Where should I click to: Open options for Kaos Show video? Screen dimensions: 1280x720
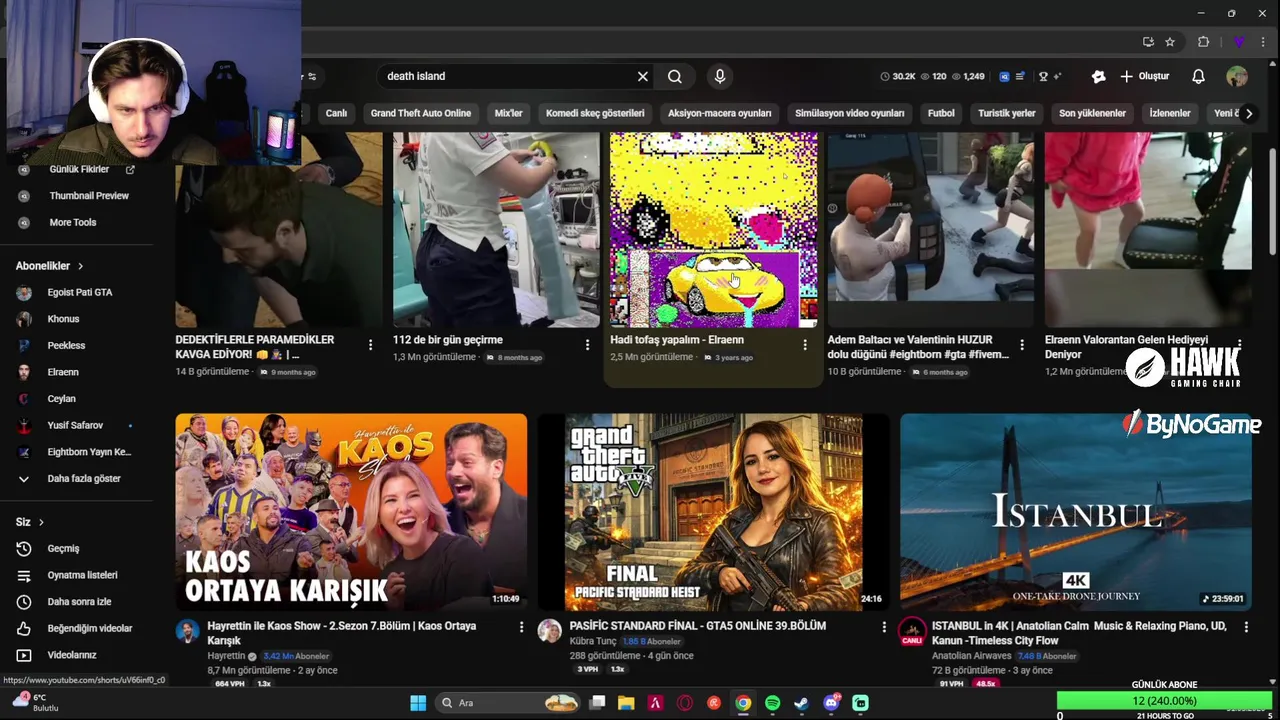(x=521, y=627)
